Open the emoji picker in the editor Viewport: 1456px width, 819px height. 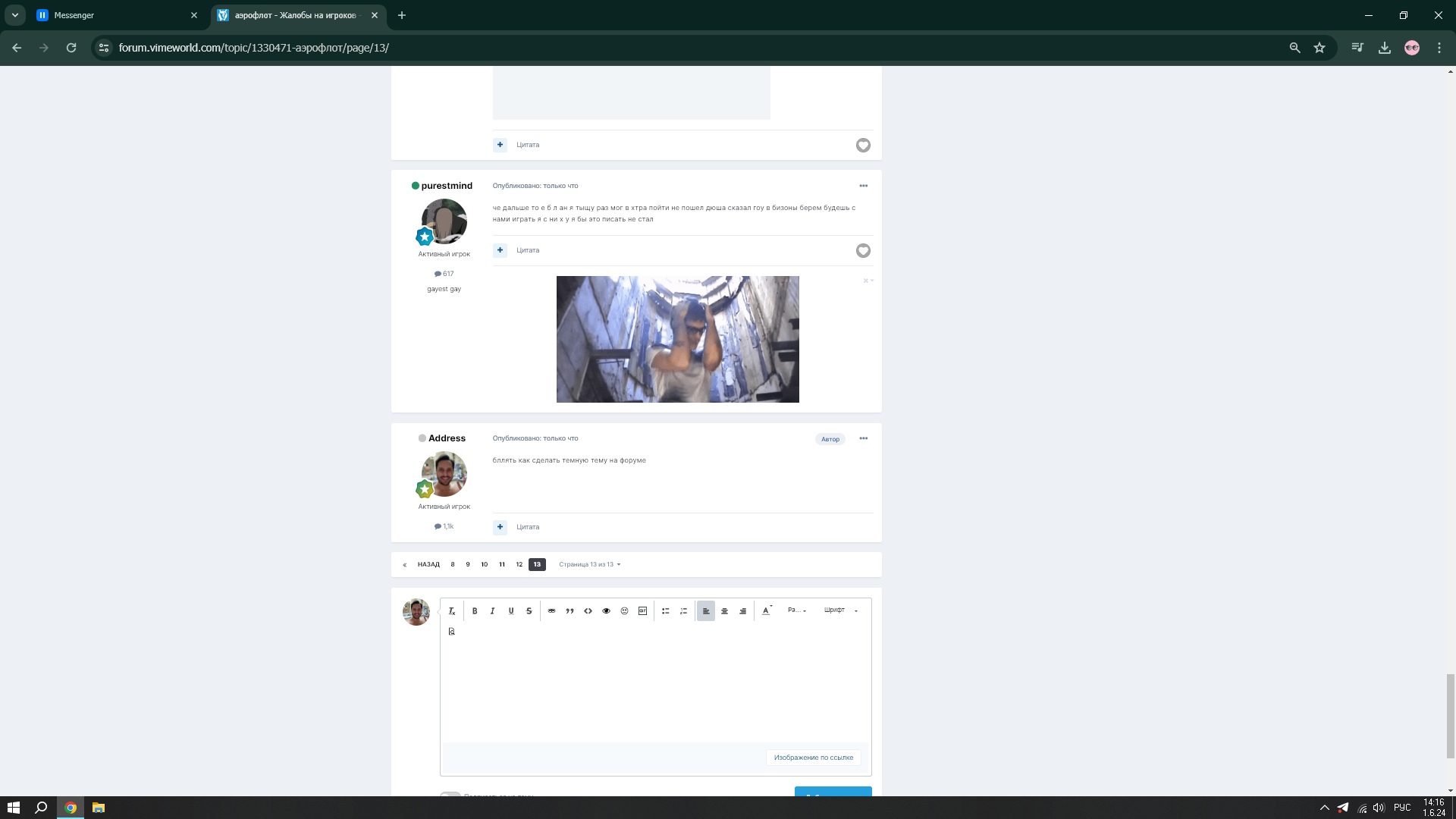coord(624,611)
